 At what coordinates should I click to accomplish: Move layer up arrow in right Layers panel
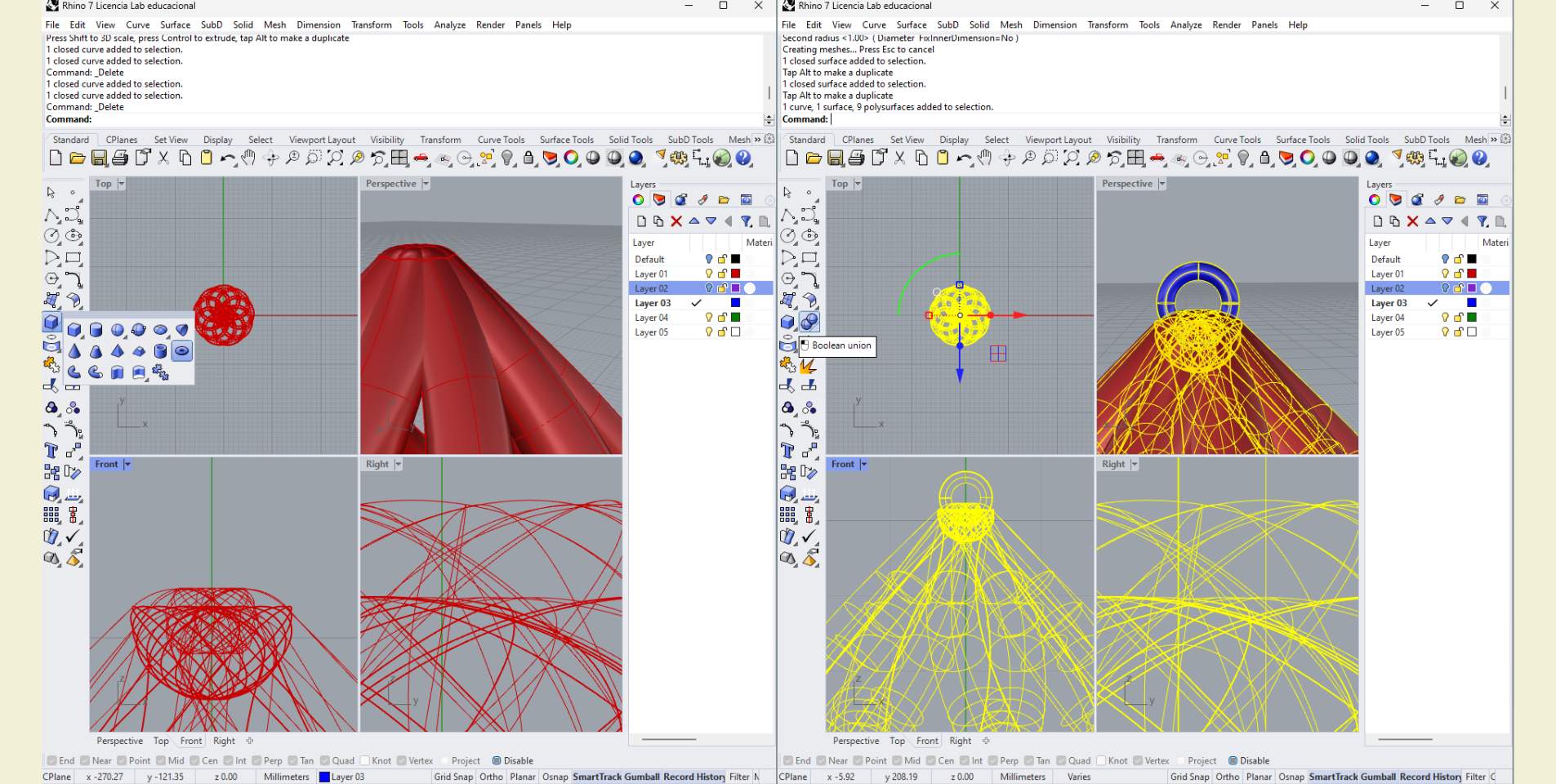pos(1430,221)
